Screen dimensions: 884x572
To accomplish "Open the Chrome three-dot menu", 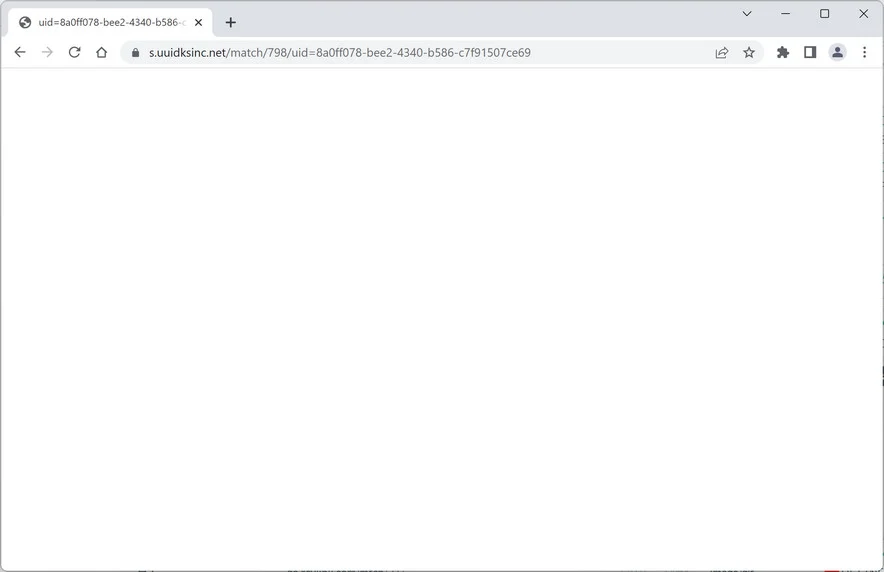I will click(864, 52).
